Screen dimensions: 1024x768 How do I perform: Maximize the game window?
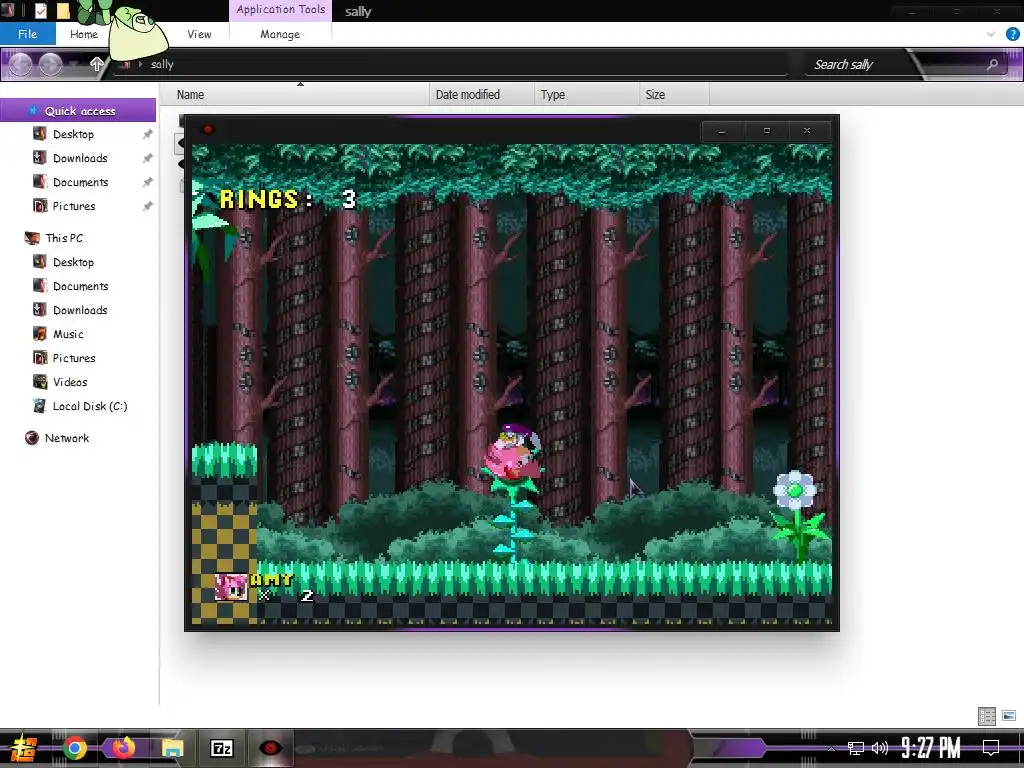tap(767, 131)
